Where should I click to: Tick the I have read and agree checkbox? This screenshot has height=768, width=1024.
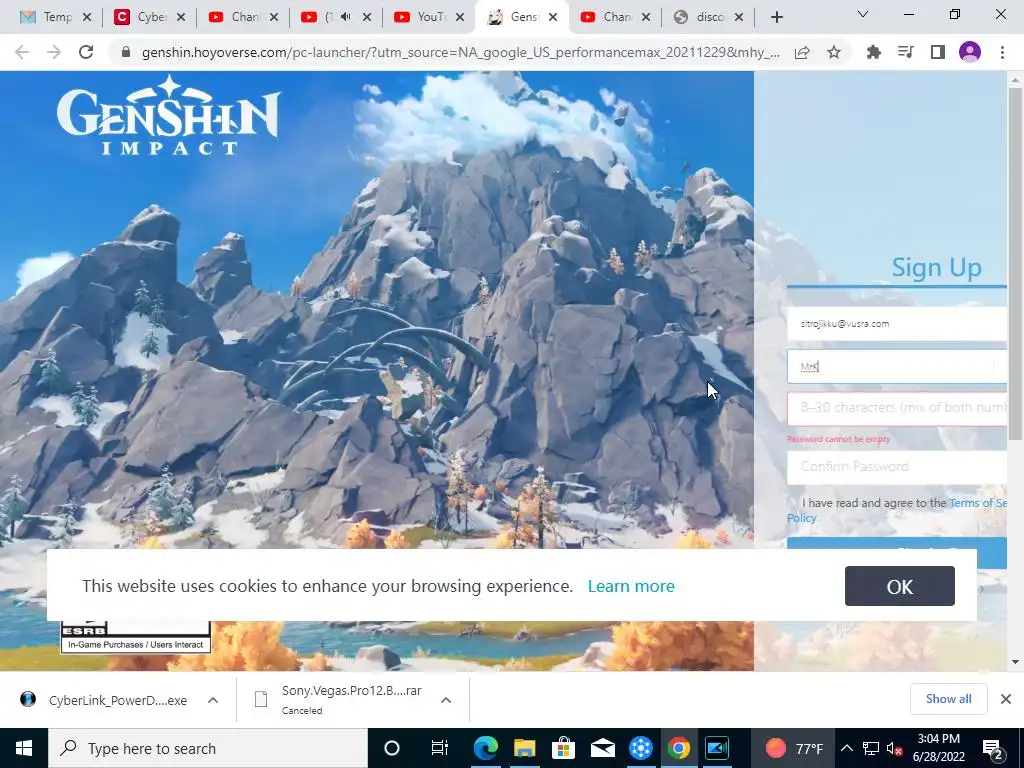coord(793,503)
